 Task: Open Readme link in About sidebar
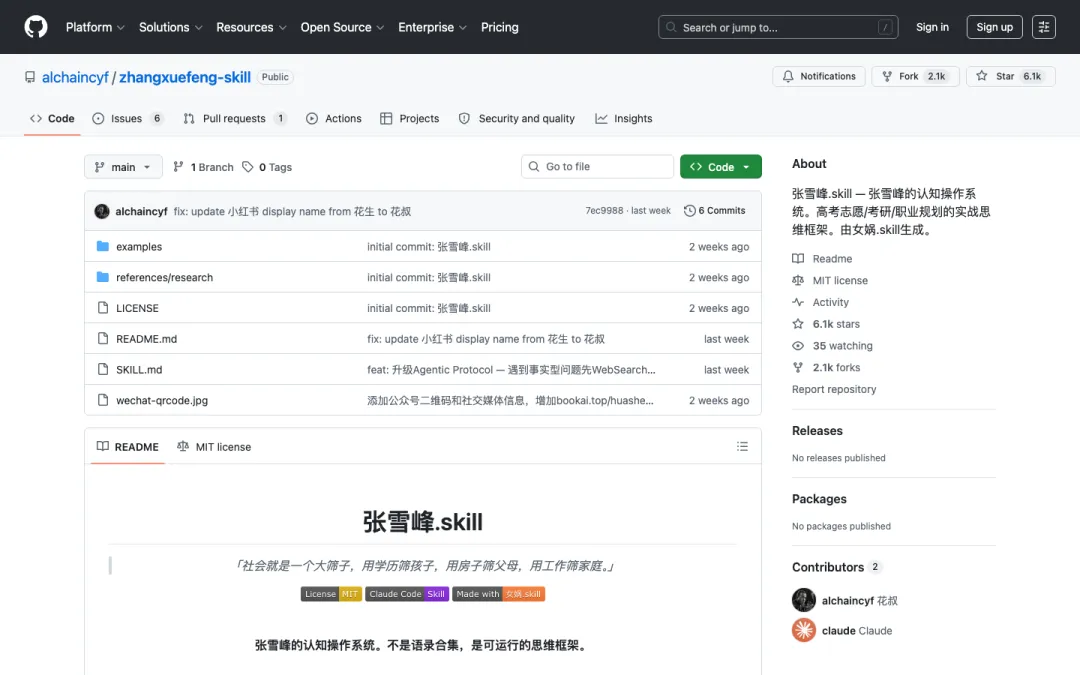pos(822,258)
